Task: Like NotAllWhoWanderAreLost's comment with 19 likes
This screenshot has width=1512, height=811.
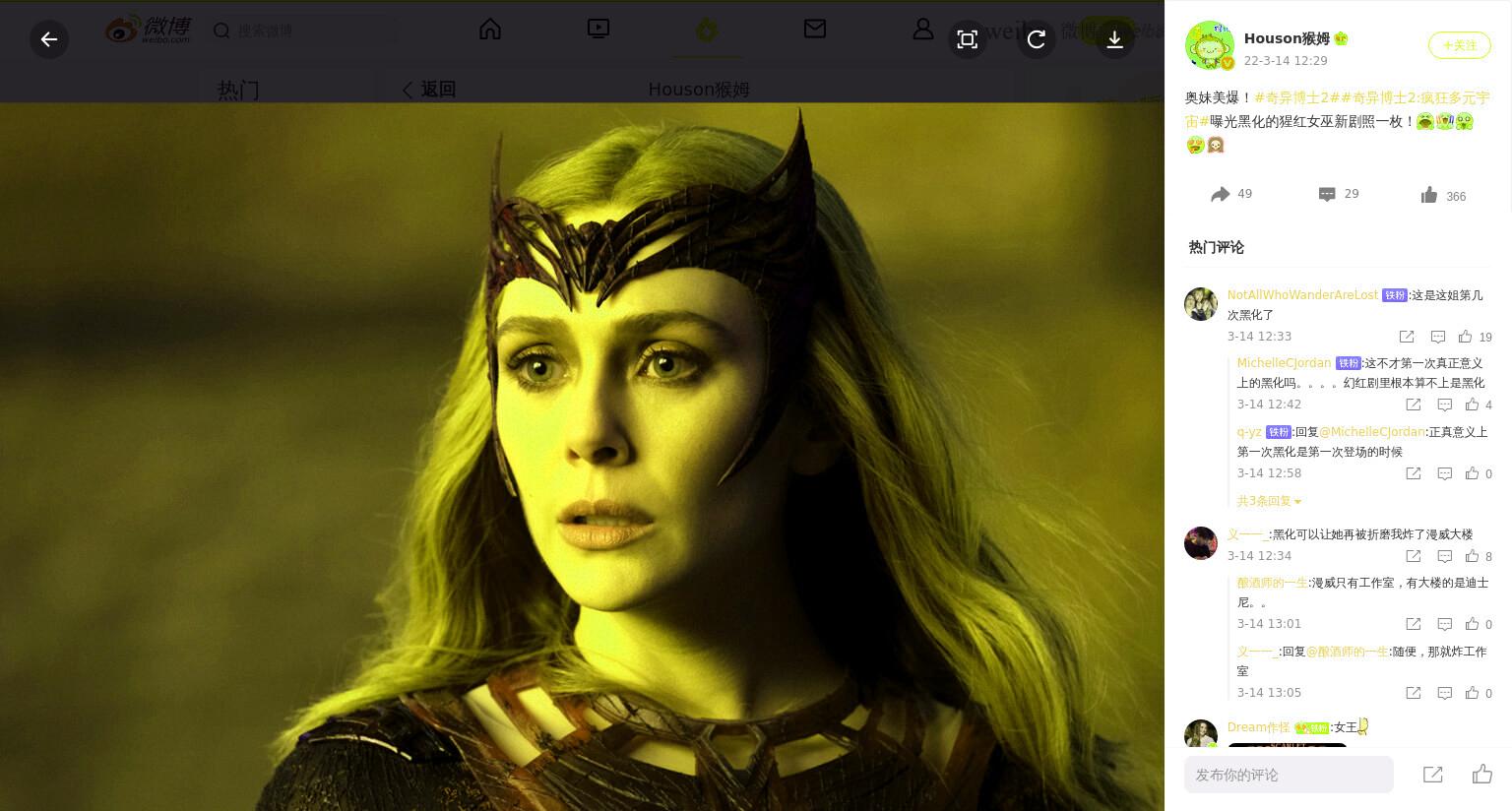Action: click(x=1475, y=337)
